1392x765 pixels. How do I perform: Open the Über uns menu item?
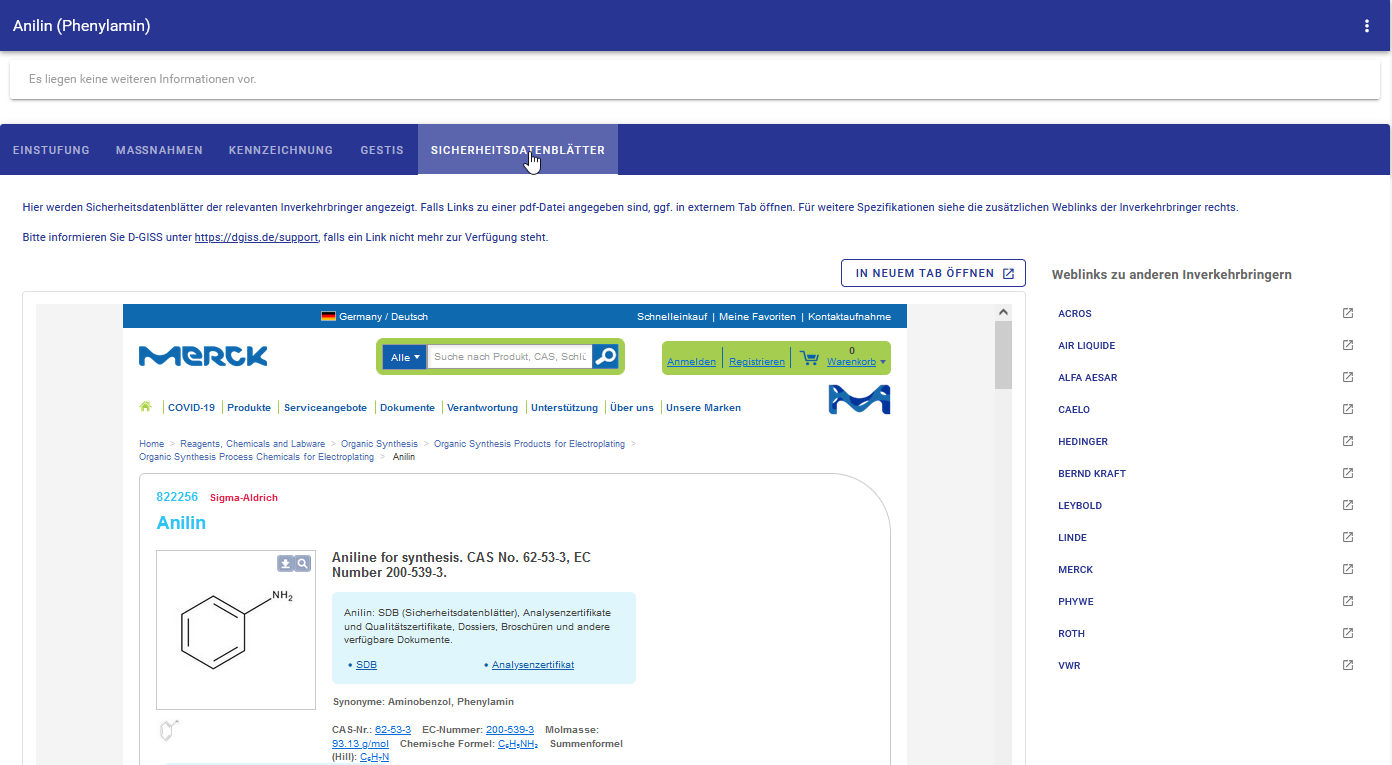pyautogui.click(x=632, y=408)
